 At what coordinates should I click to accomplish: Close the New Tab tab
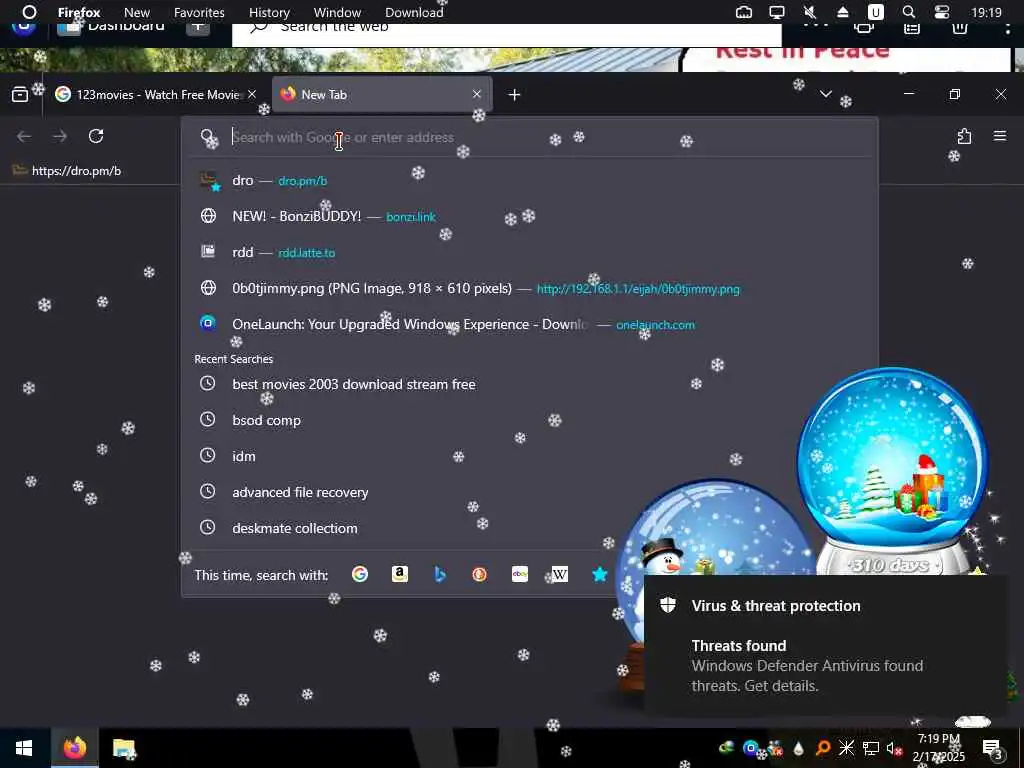(x=477, y=95)
